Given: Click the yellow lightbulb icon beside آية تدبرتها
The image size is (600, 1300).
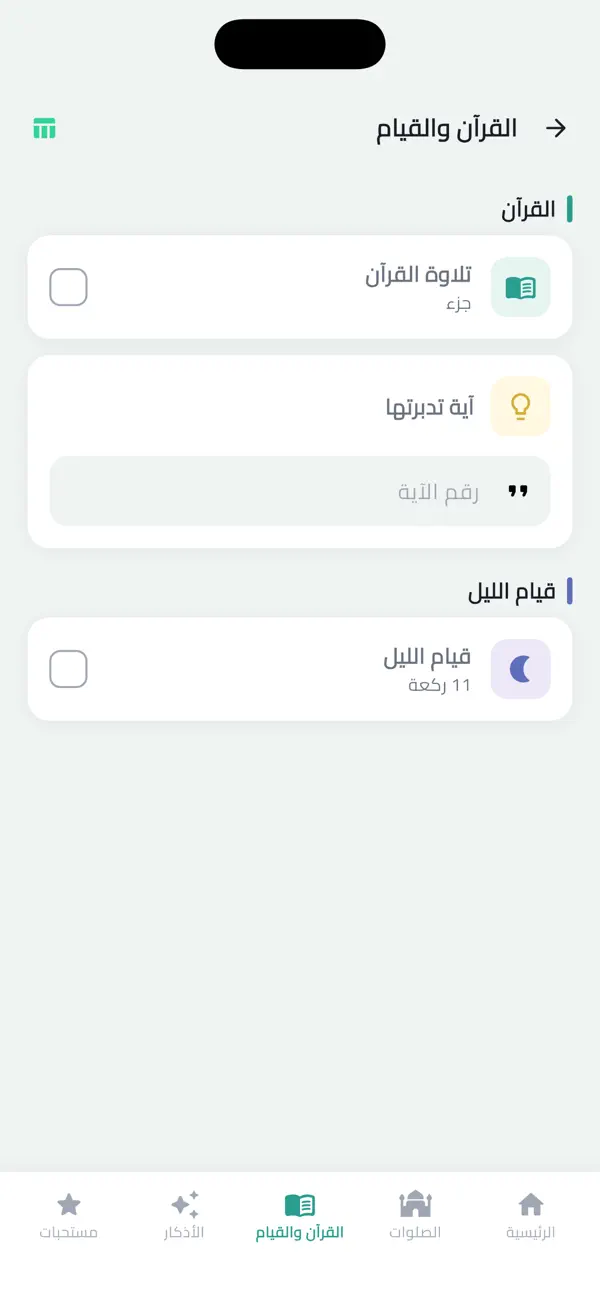Looking at the screenshot, I should pos(520,407).
